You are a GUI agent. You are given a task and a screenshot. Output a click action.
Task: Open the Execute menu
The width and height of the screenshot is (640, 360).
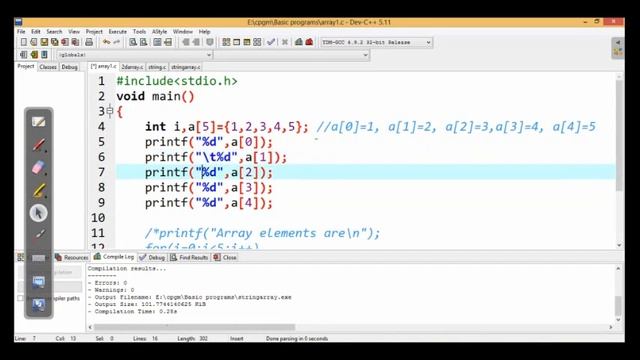(118, 31)
